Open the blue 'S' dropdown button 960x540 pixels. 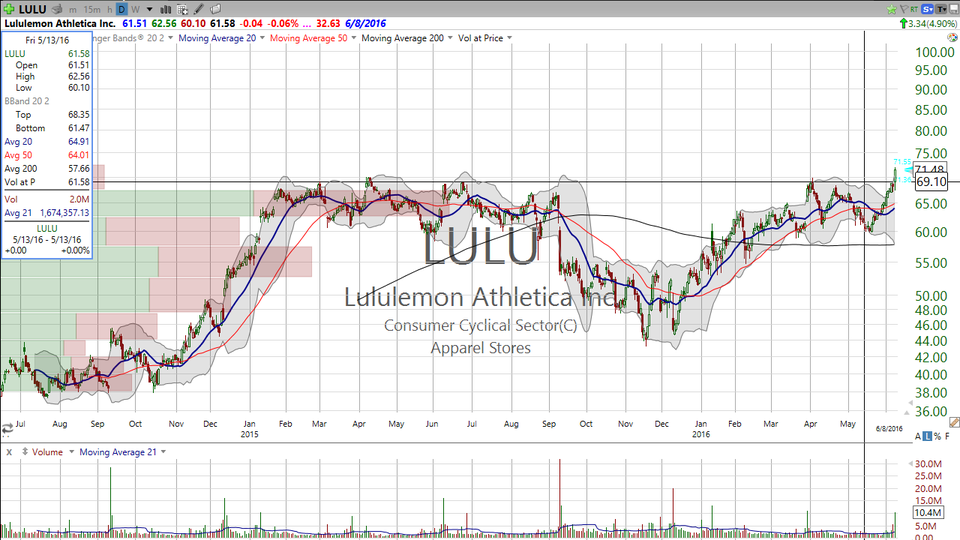[x=928, y=9]
